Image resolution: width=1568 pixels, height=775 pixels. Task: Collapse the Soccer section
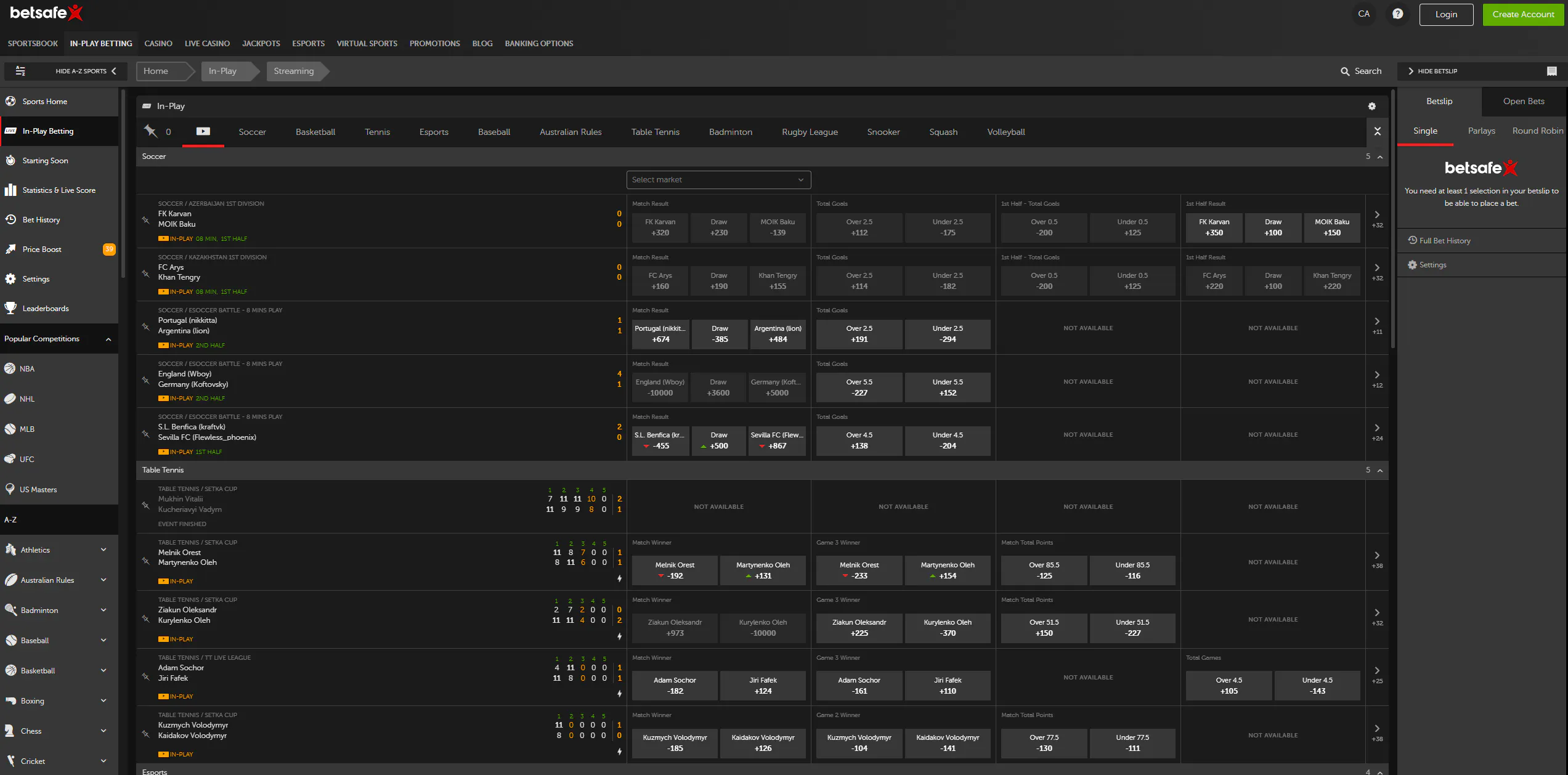coord(1380,156)
